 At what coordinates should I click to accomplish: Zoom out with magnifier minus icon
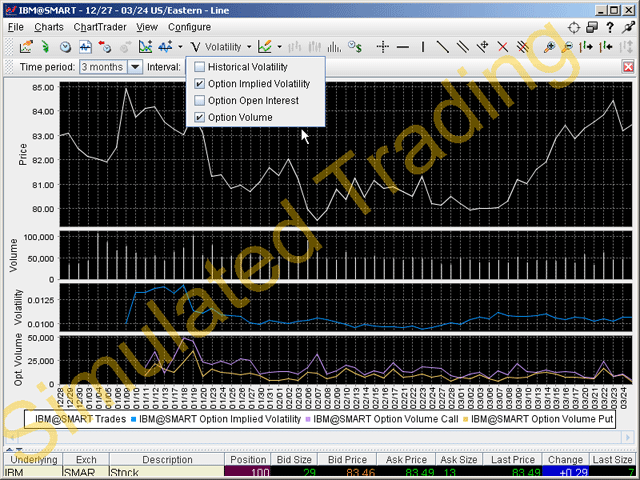click(x=567, y=47)
